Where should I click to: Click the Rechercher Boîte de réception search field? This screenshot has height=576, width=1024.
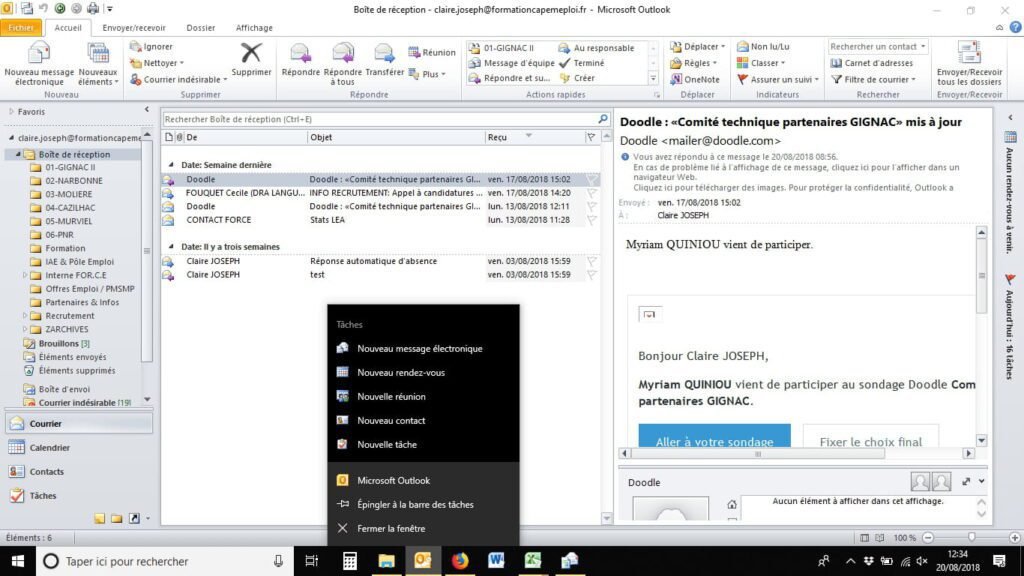tap(380, 118)
